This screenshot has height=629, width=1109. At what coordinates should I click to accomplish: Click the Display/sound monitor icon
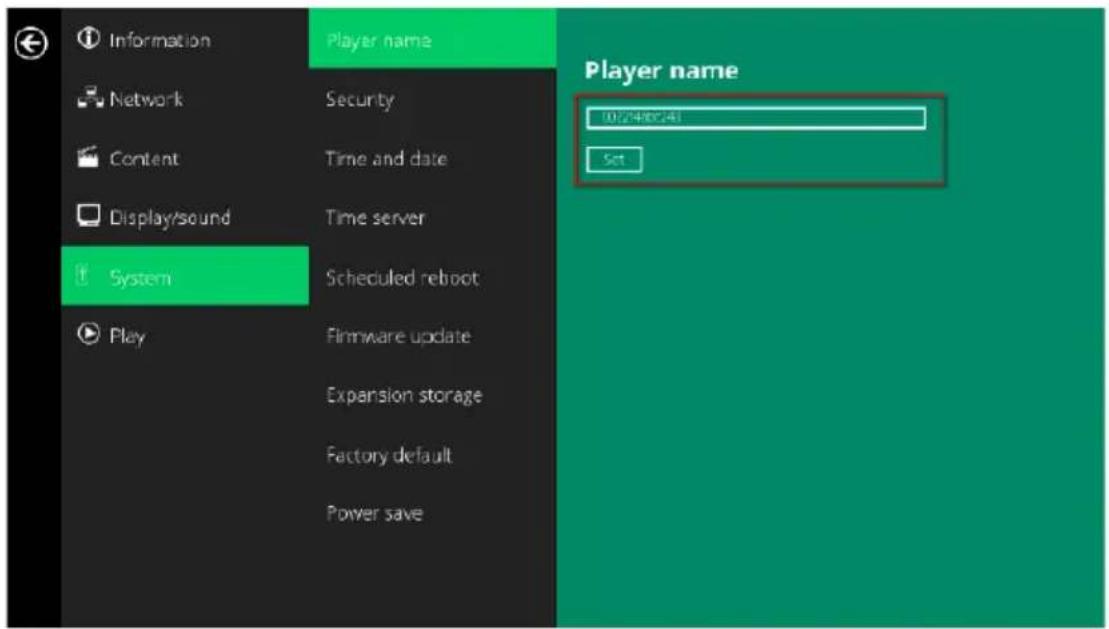(x=88, y=215)
